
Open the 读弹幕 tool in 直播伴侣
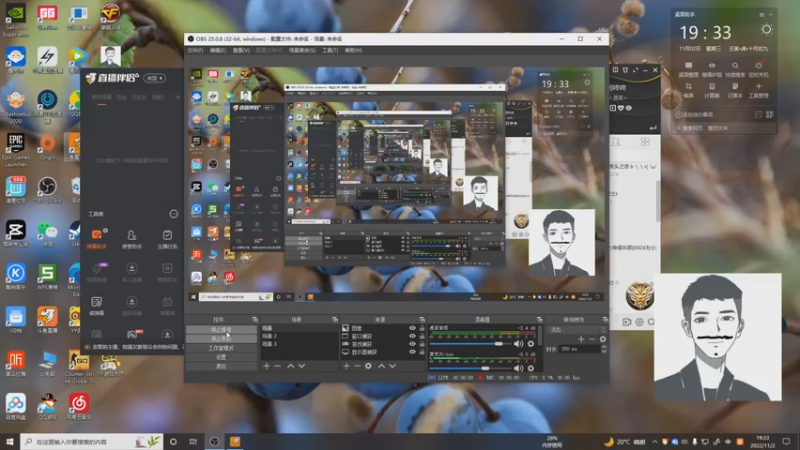coord(96,306)
